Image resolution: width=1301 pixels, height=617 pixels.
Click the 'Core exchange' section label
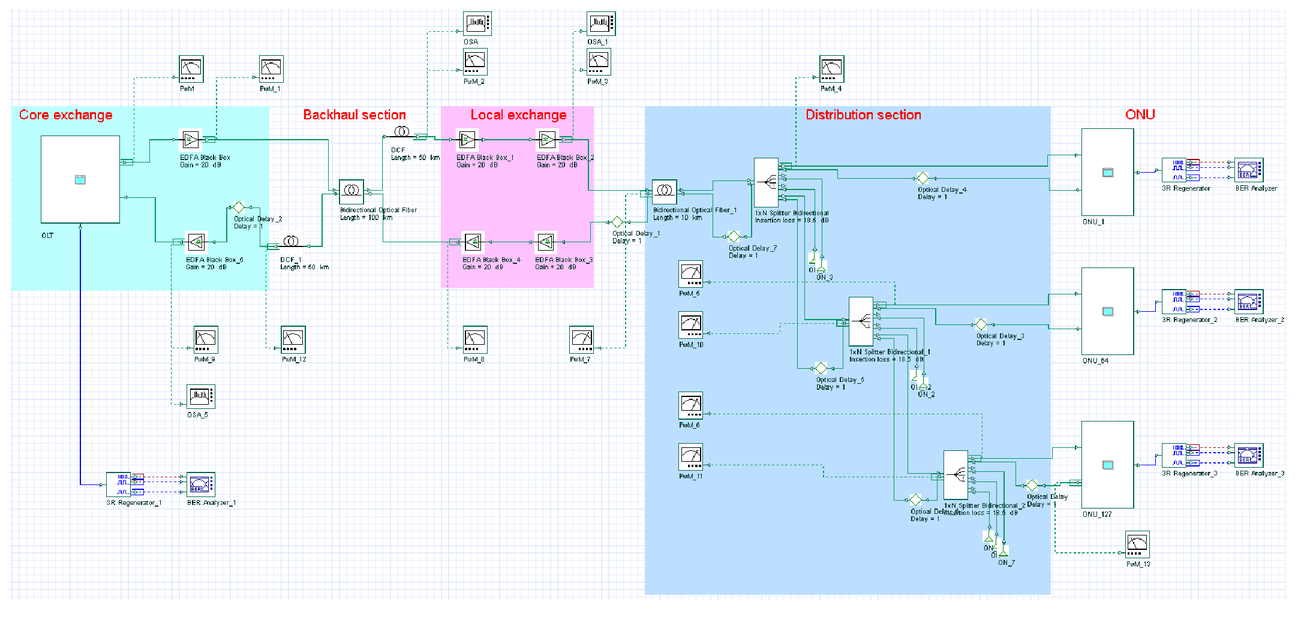click(x=66, y=115)
